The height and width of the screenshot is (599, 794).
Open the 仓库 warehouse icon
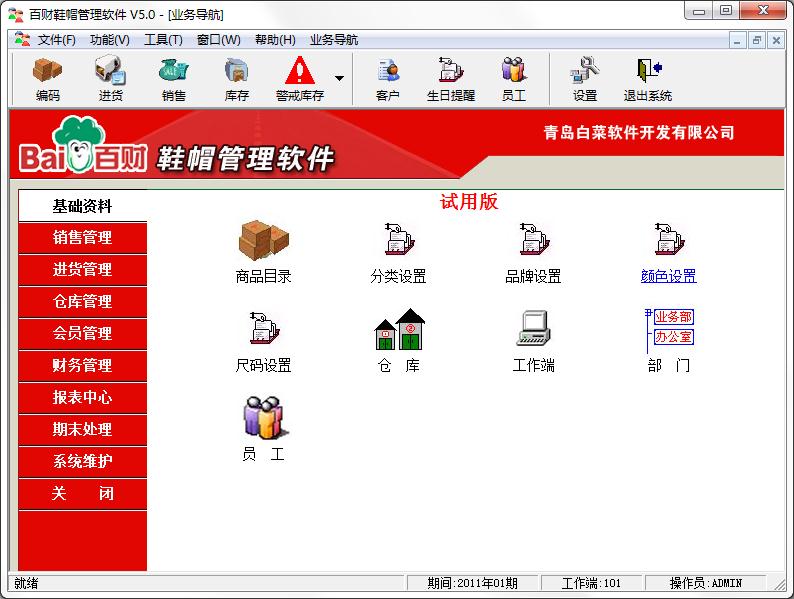pyautogui.click(x=398, y=329)
